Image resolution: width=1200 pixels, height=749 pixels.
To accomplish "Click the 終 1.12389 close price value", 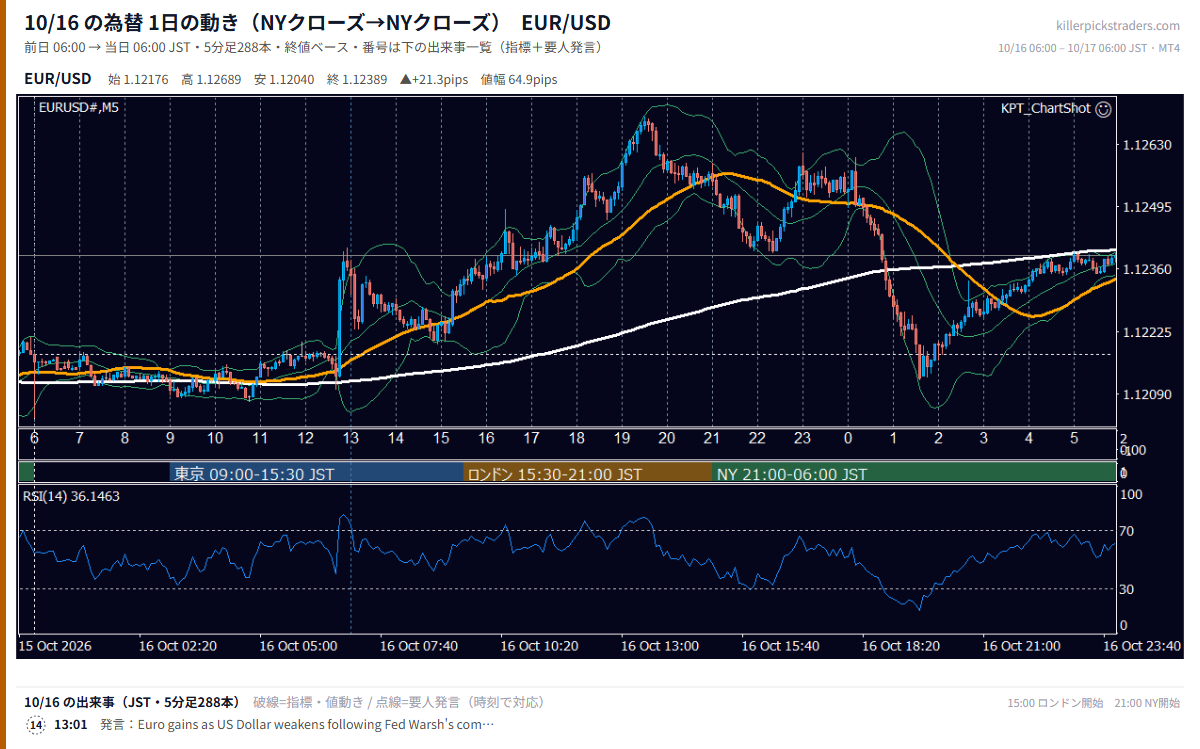I will [357, 79].
